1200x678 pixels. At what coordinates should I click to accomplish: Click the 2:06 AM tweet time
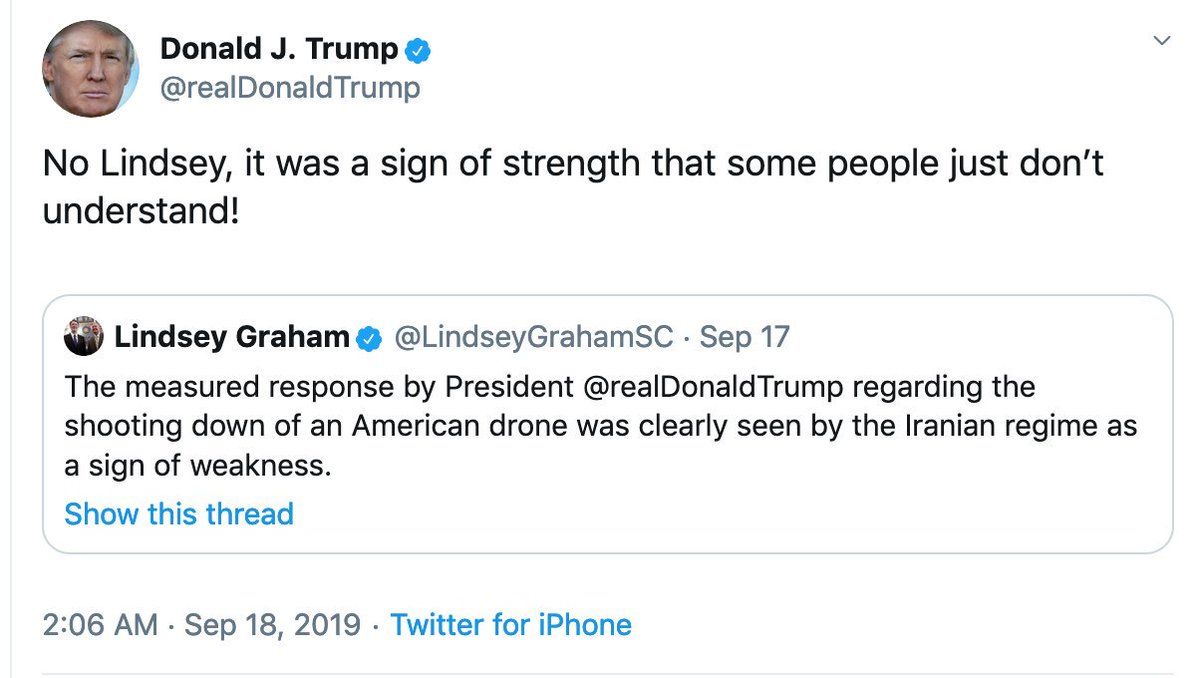pyautogui.click(x=100, y=625)
